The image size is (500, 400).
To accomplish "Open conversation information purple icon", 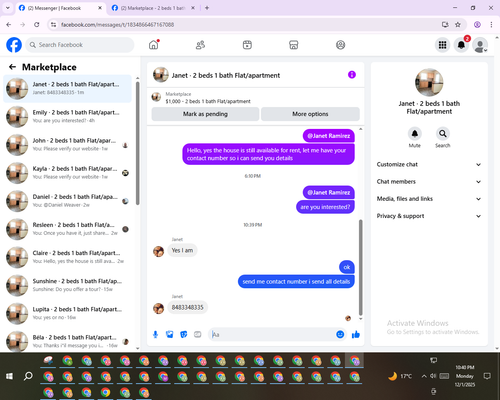I will pyautogui.click(x=352, y=75).
